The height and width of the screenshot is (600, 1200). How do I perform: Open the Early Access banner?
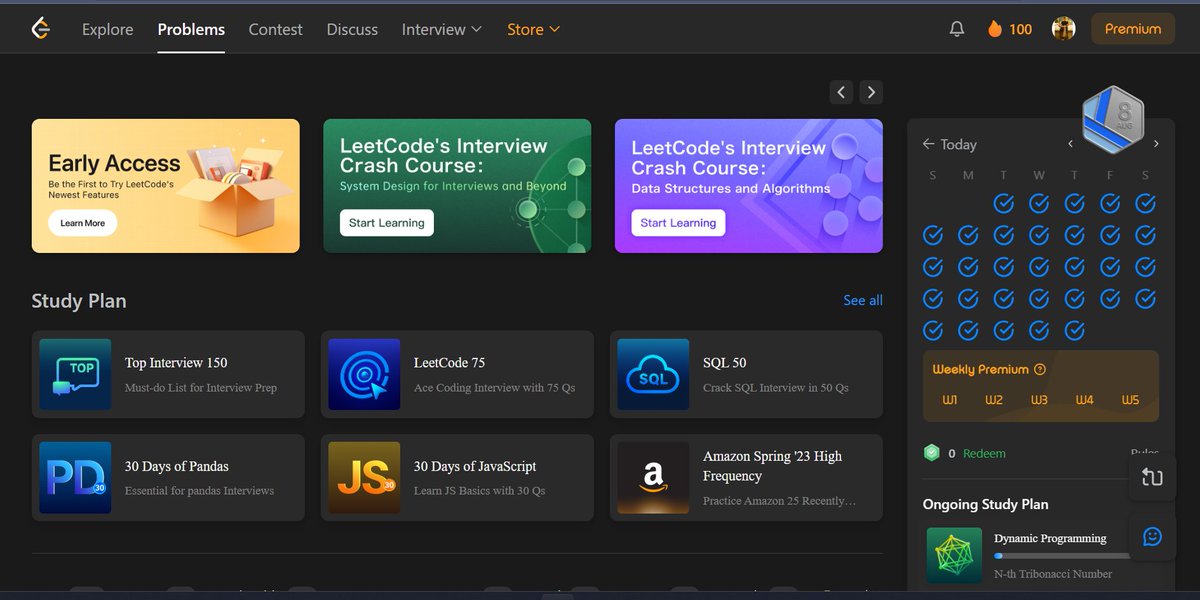pos(166,186)
